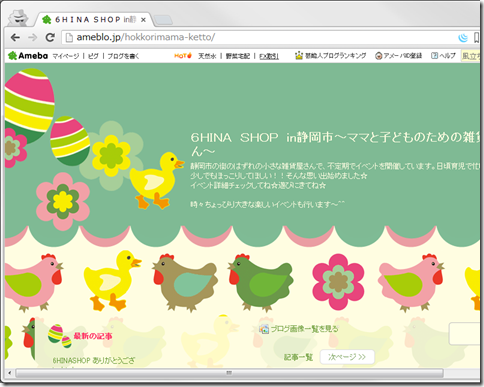
Task: Click the help question mark icon
Action: (x=434, y=56)
